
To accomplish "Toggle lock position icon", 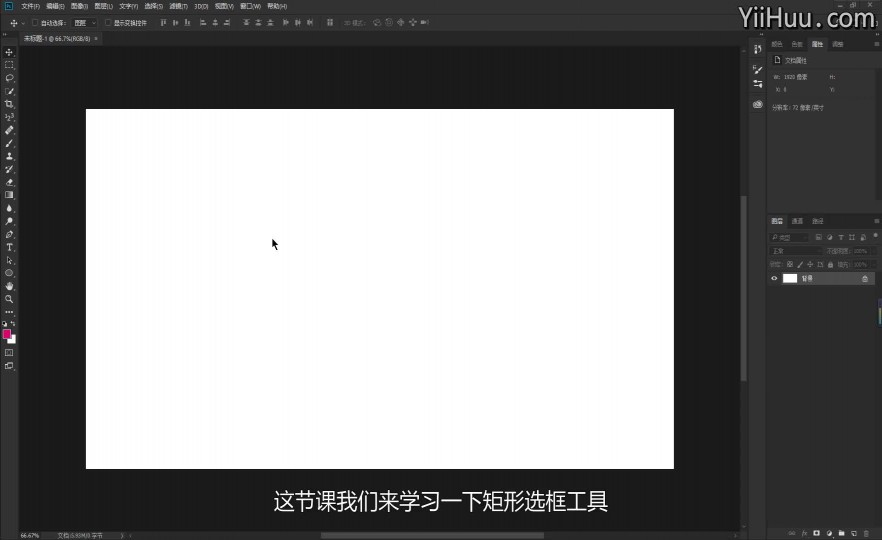I will 810,264.
